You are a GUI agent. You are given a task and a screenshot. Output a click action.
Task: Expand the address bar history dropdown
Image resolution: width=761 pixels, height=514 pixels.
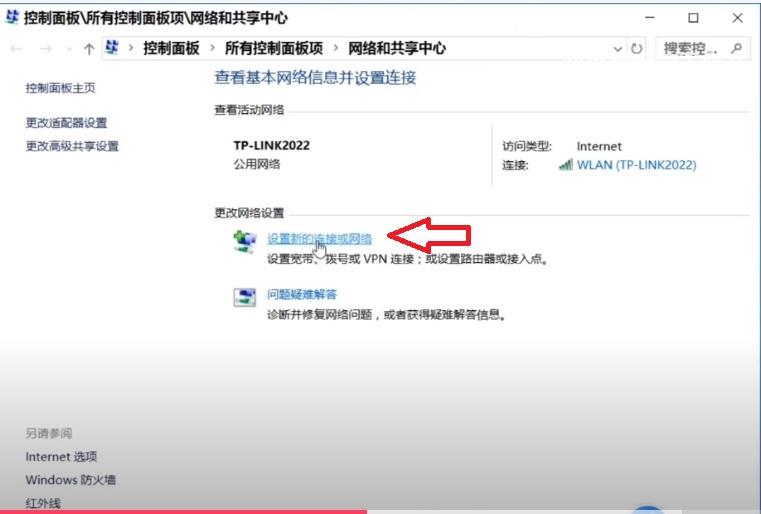(x=617, y=49)
